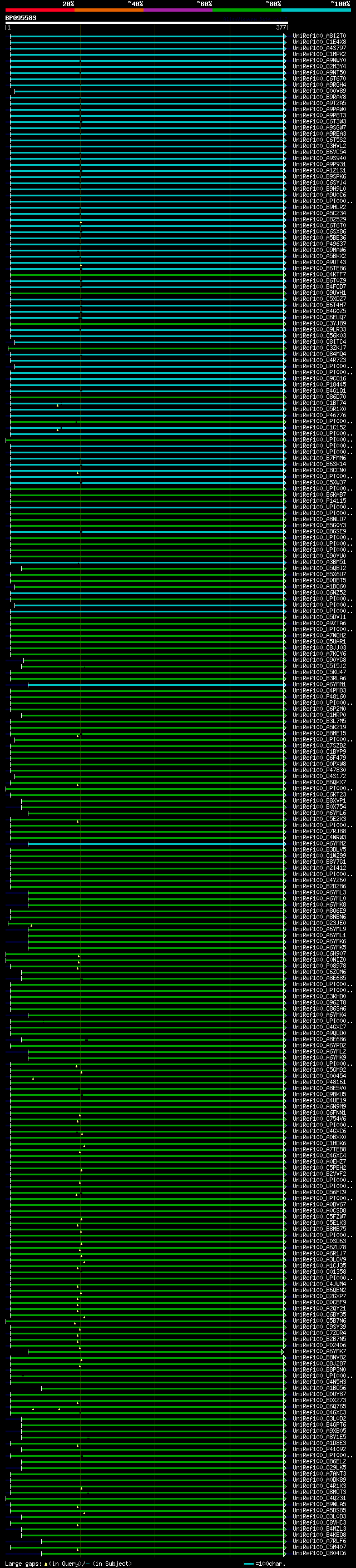Open hit UniRef100_P48160
Screen dimensions: 356x1568
point(319,696)
